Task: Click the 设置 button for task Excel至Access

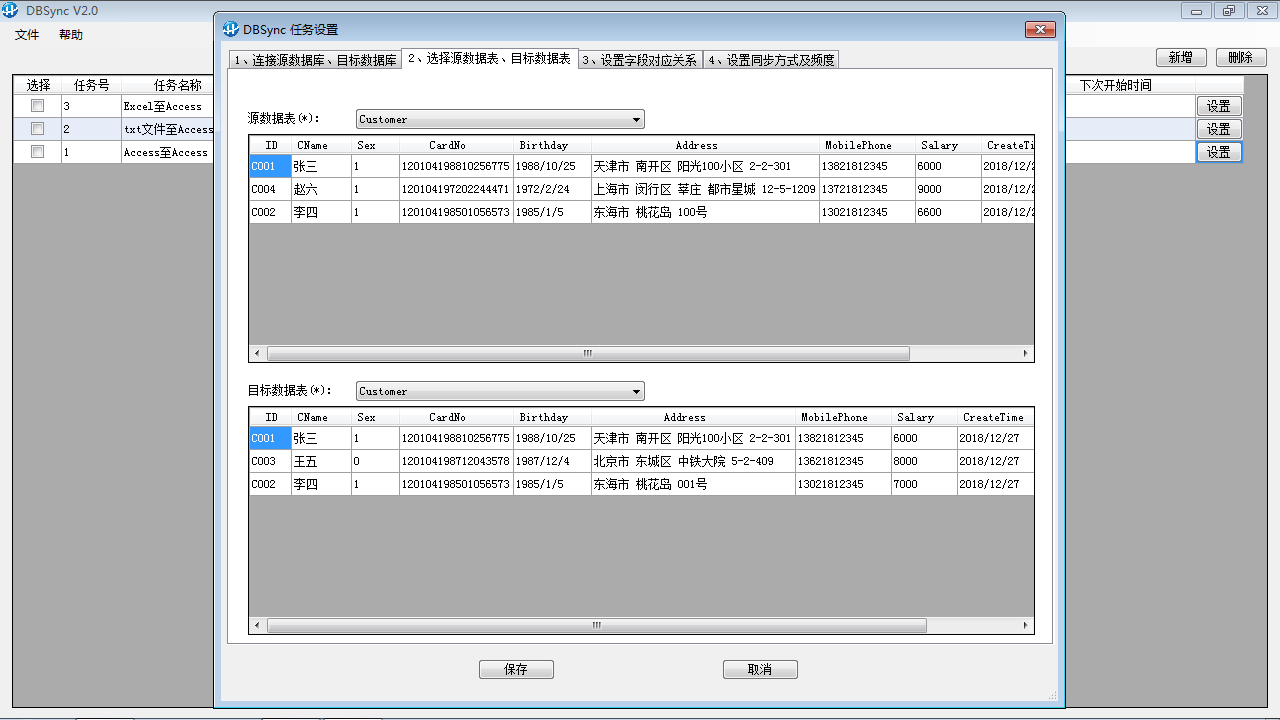Action: (x=1219, y=104)
